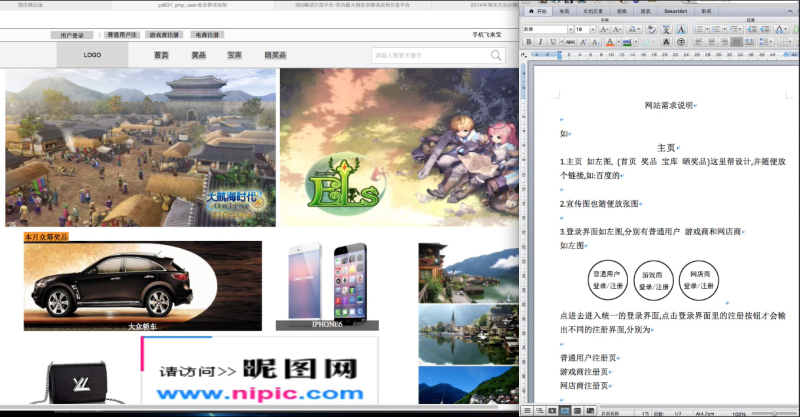Open the 开始 ribbon tab
Screen dimensions: 800x417
pos(538,11)
